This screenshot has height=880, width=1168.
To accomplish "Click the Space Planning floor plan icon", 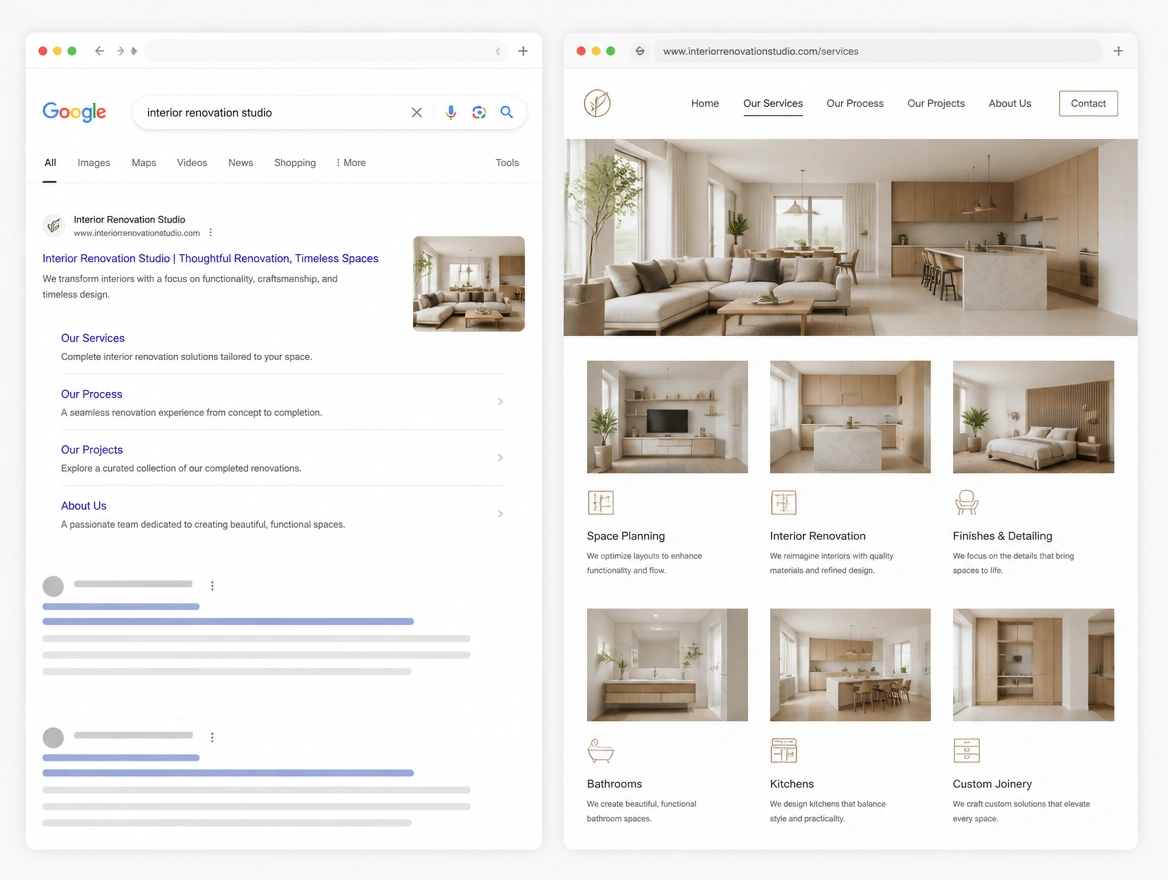I will (x=600, y=503).
